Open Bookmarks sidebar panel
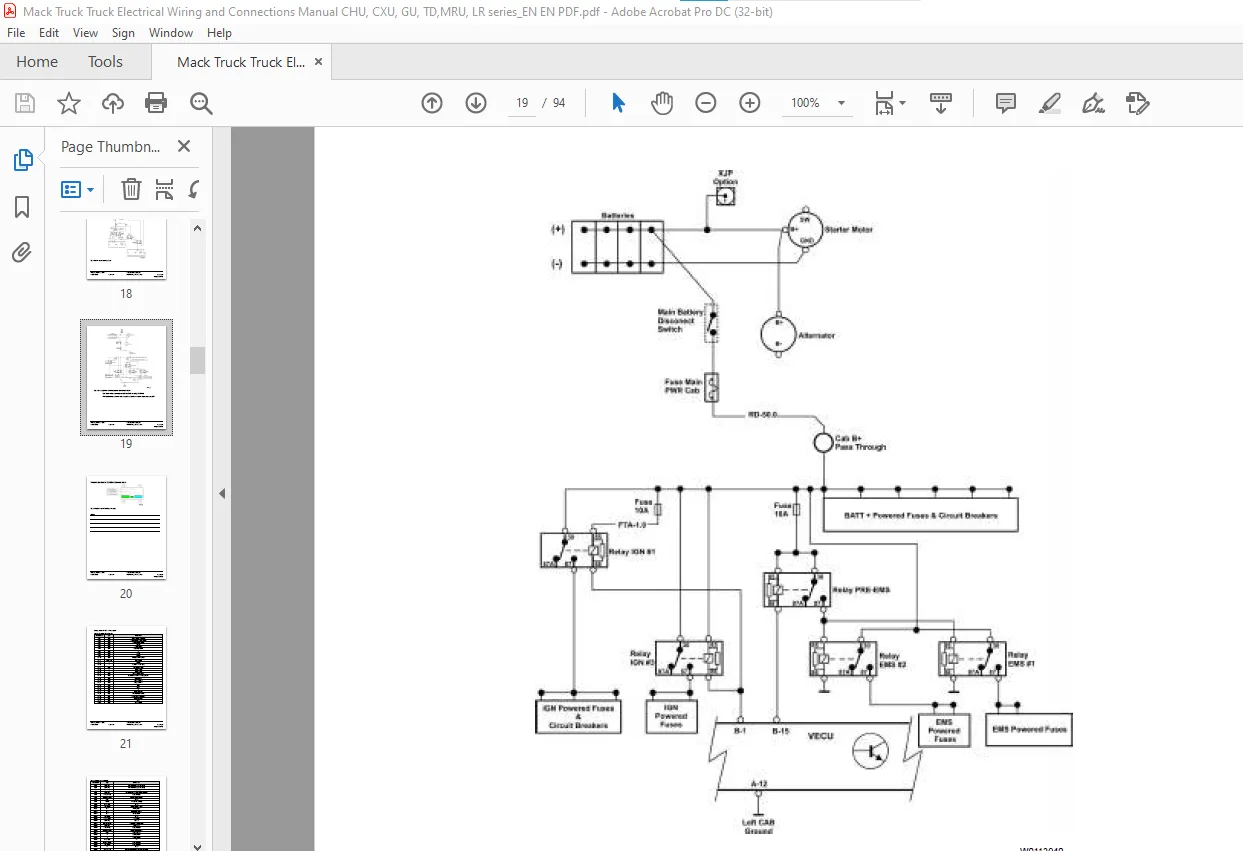The height and width of the screenshot is (851, 1243). 22,207
